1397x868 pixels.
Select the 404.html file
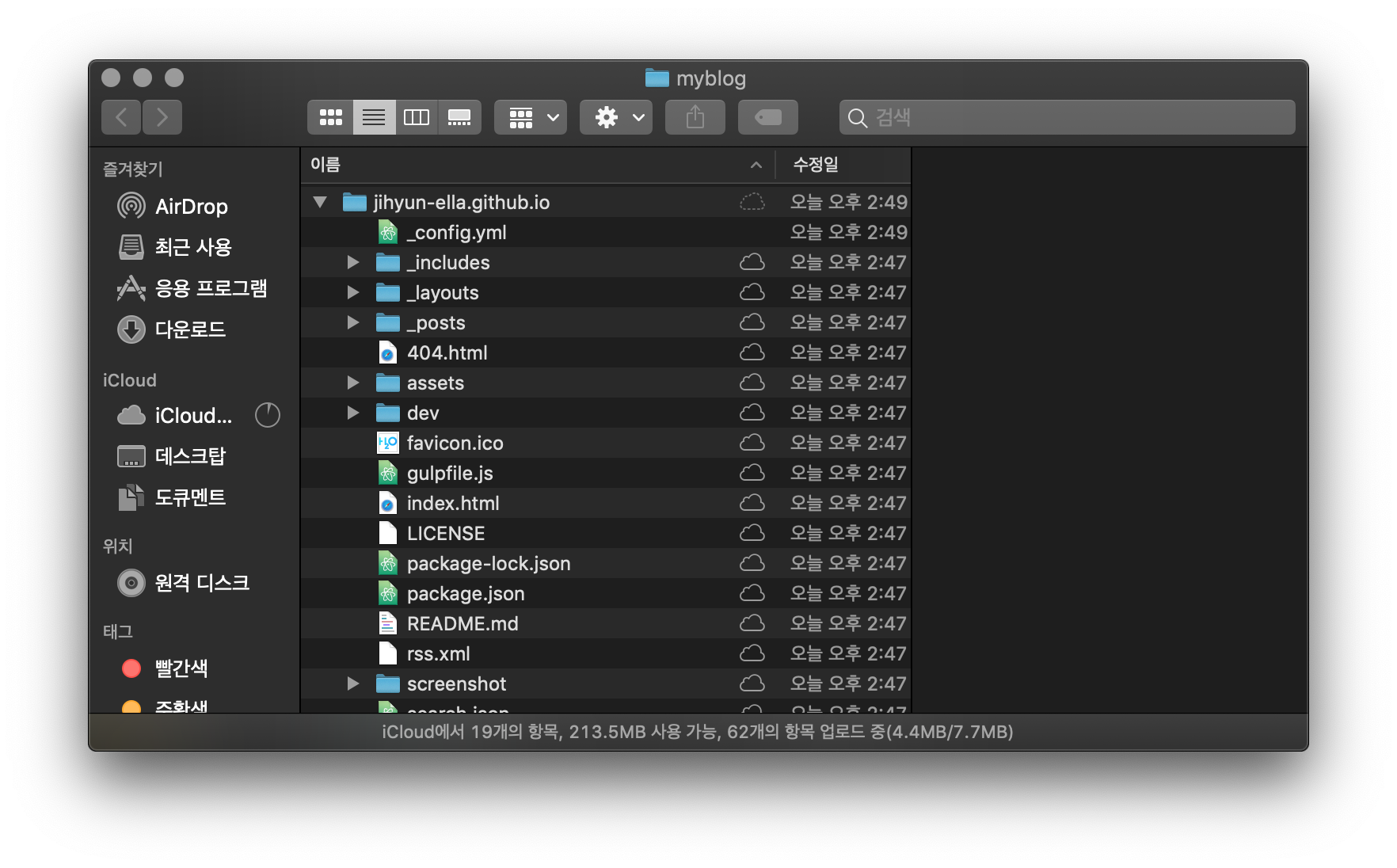[x=606, y=352]
